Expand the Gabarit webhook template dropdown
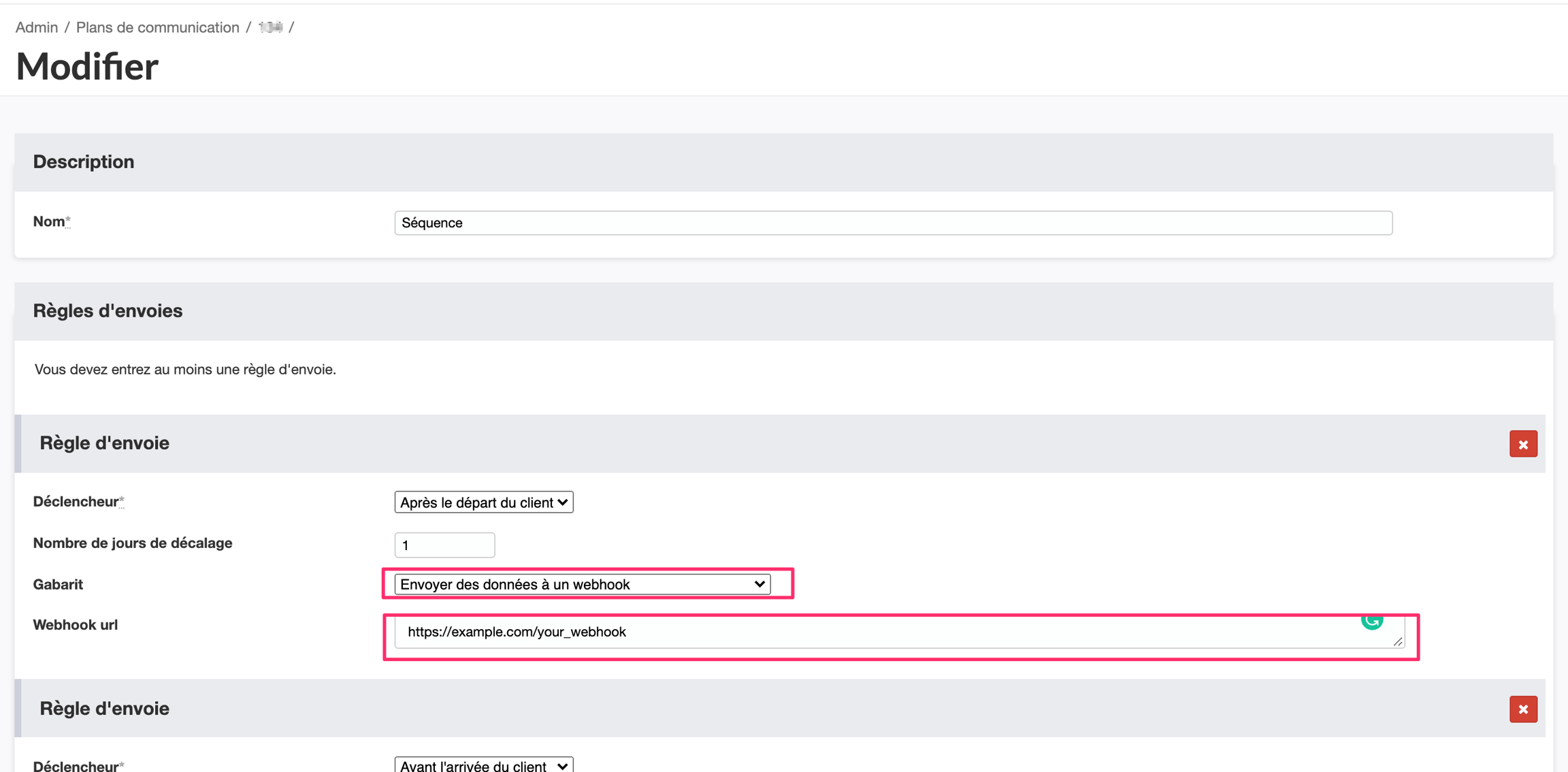Screen dimensions: 1568x772 [x=583, y=584]
